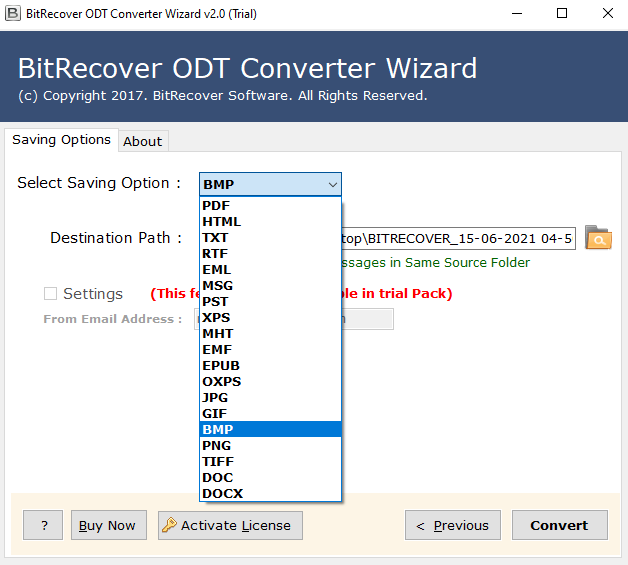The image size is (628, 565).
Task: Choose EPUB from the dropdown list
Action: click(221, 365)
